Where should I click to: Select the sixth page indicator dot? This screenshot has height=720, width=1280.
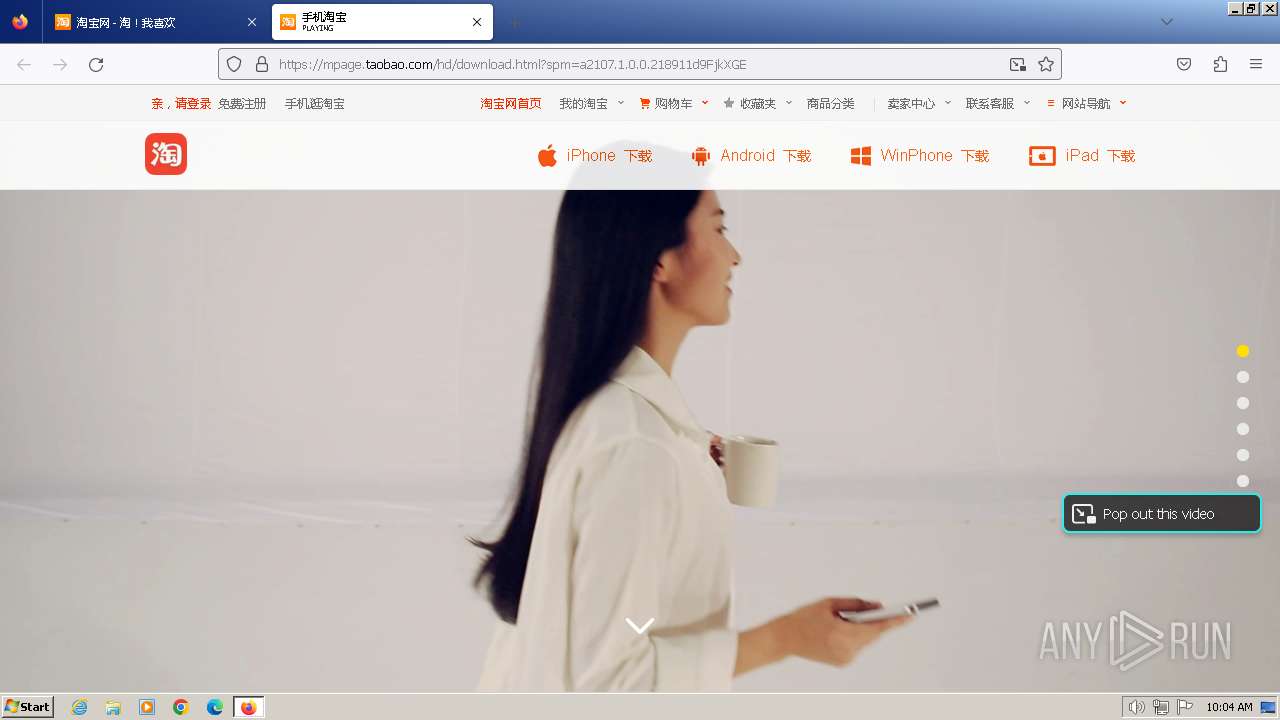coord(1243,481)
